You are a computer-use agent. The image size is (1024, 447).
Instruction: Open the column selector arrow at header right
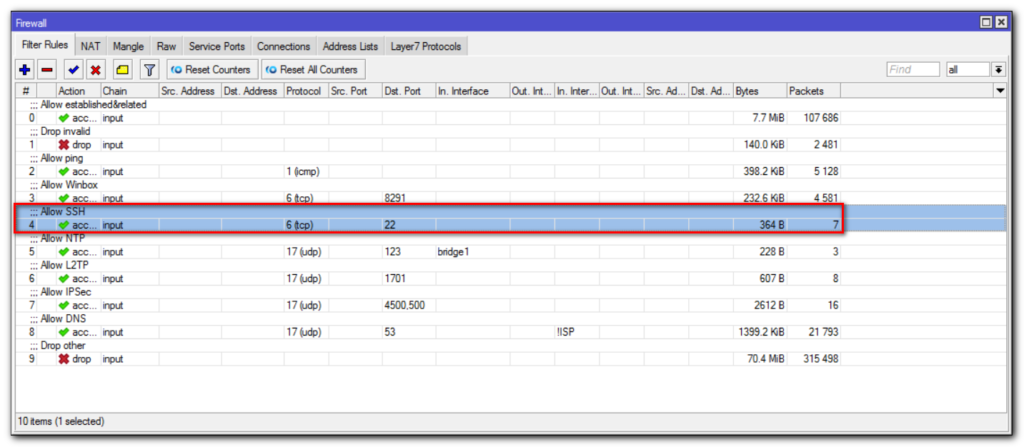(x=1000, y=91)
